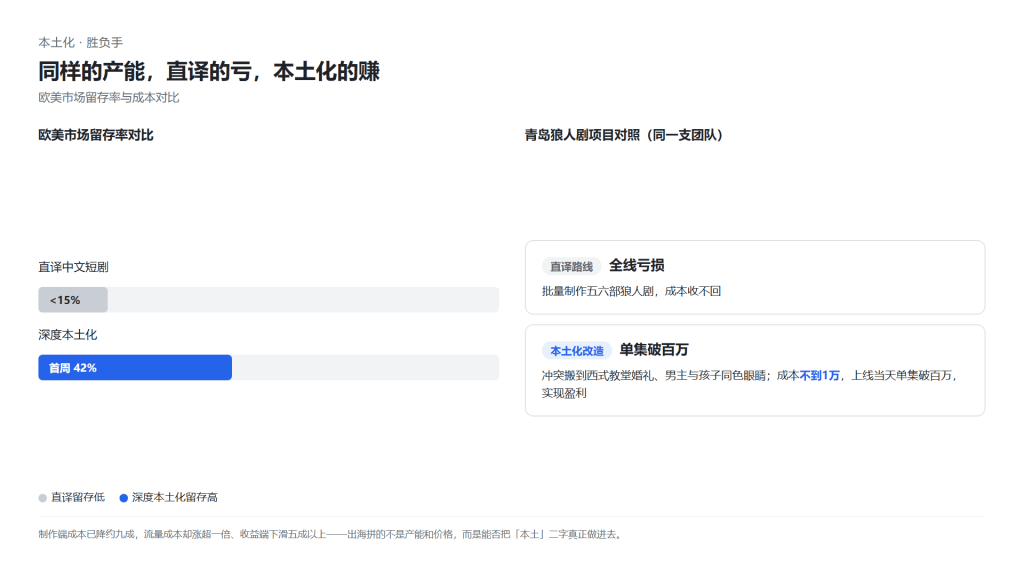Click the '全线亏损' card heading
Screen dimensions: 1024x576
[x=637, y=266]
